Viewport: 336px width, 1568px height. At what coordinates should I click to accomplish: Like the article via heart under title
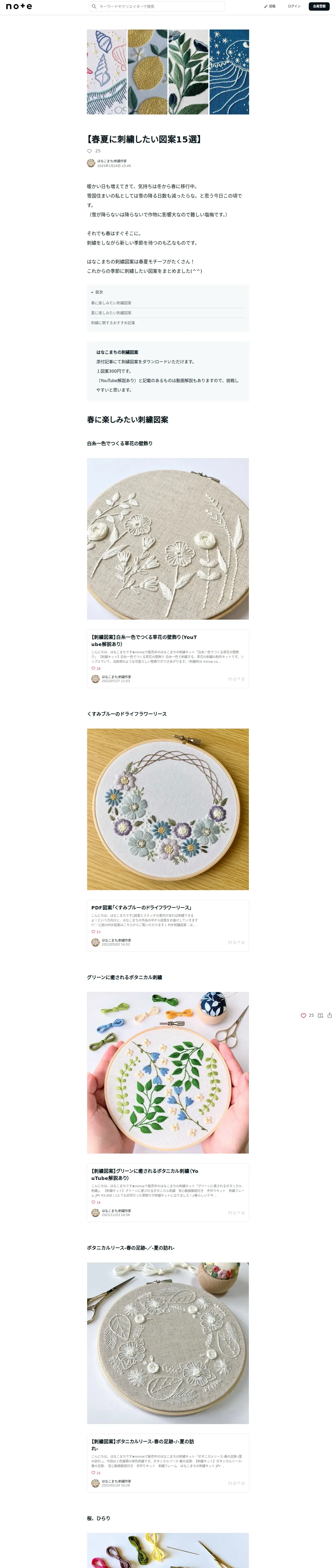coord(90,151)
